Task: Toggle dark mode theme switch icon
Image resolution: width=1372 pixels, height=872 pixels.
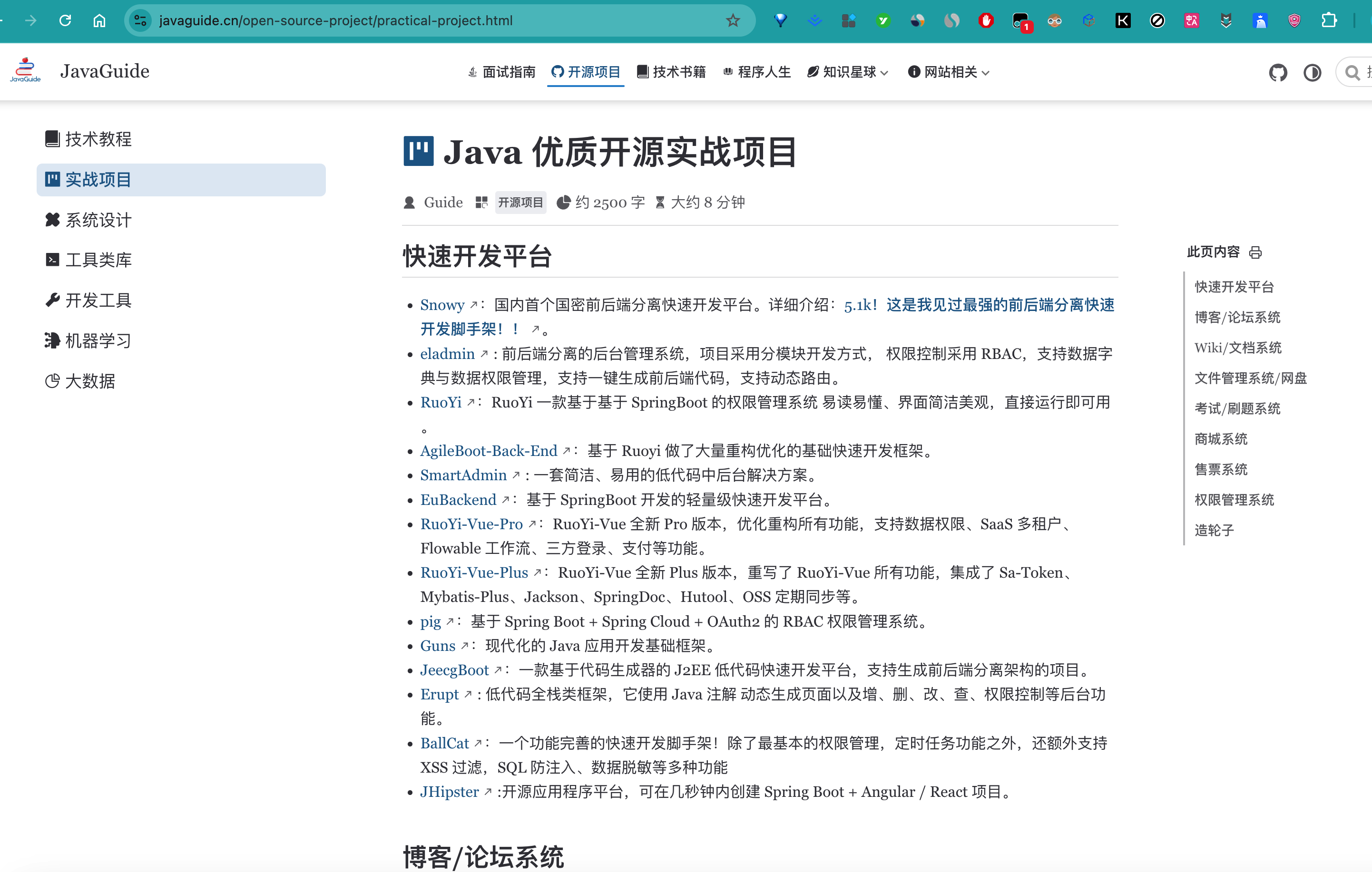Action: point(1312,72)
